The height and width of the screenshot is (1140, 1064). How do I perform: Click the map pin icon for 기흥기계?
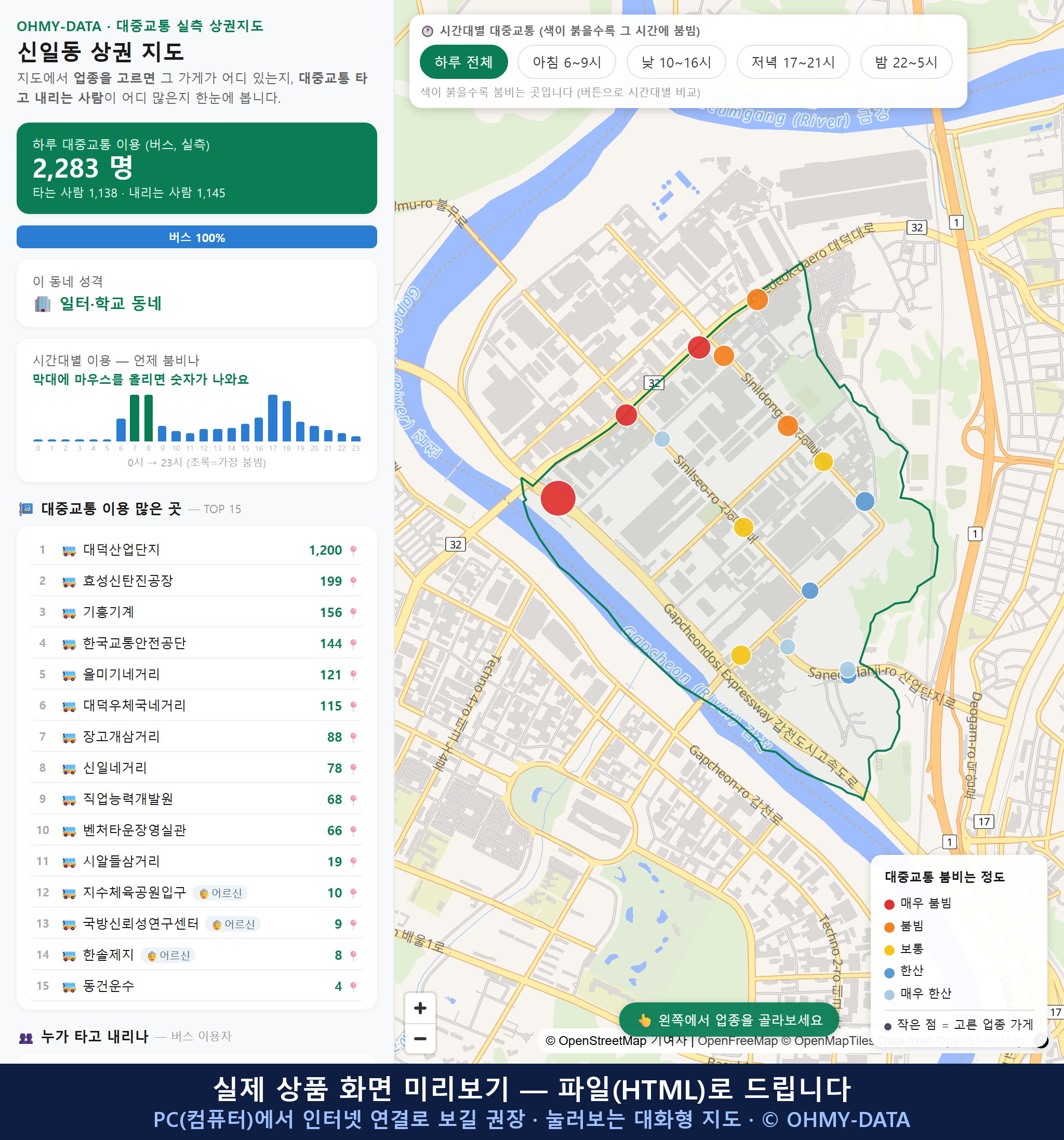click(353, 612)
